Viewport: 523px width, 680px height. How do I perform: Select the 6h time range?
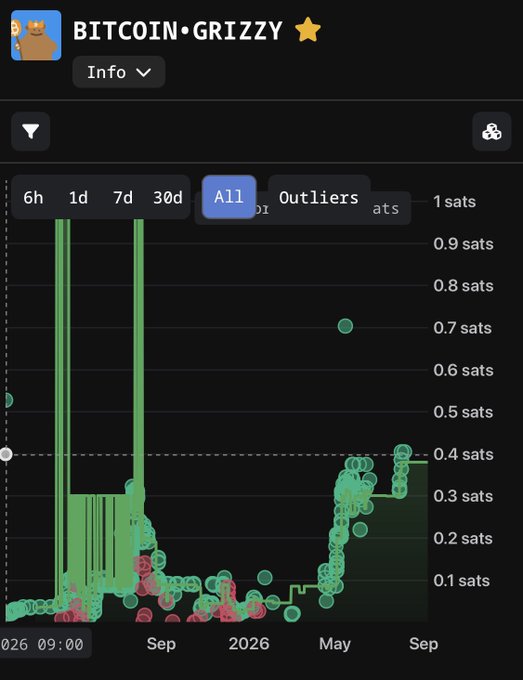coord(33,198)
